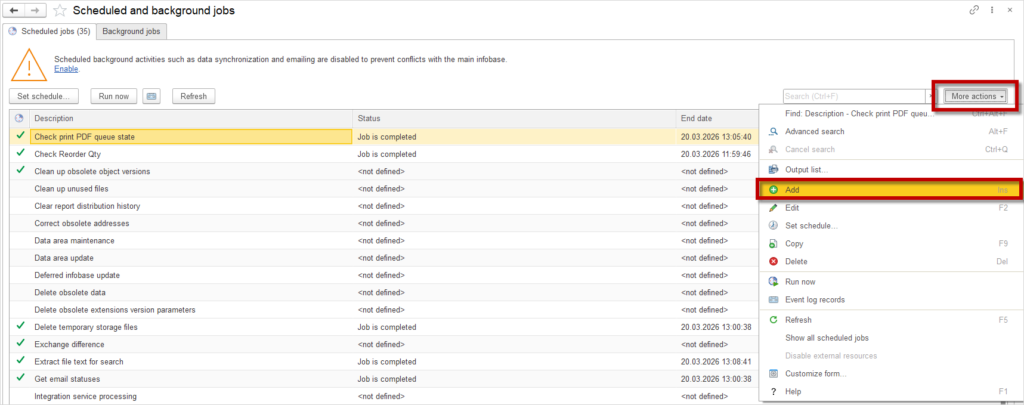Choose Show all scheduled jobs from menu
1024x405 pixels.
[x=826, y=338]
